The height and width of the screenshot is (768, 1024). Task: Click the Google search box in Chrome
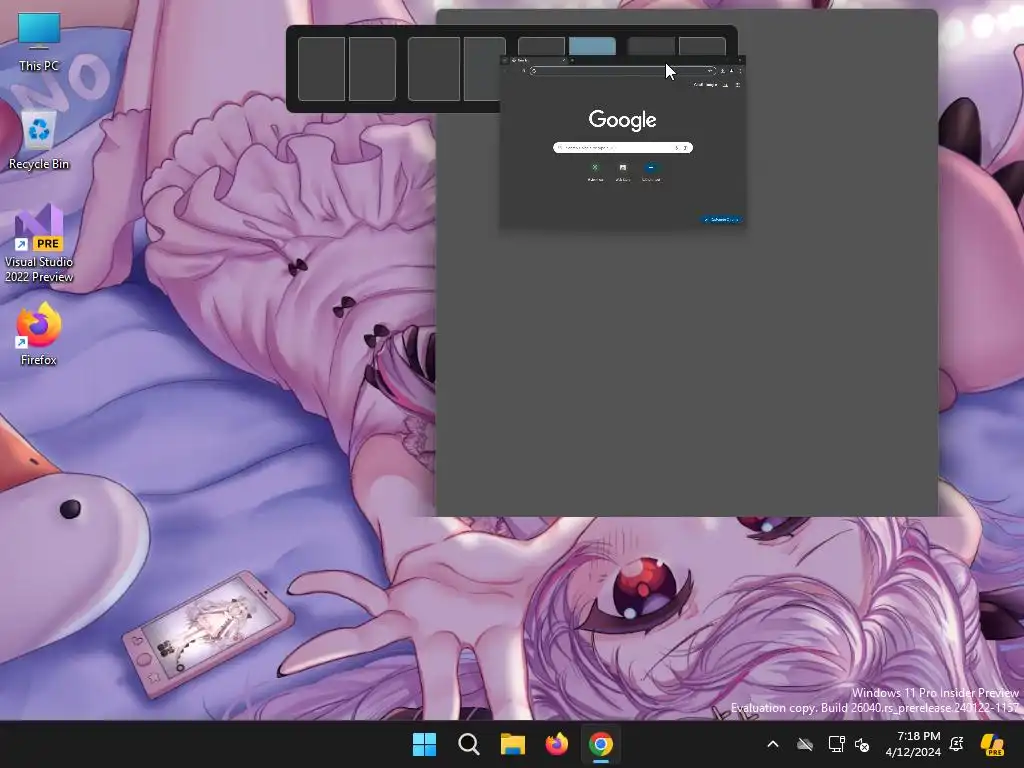623,148
